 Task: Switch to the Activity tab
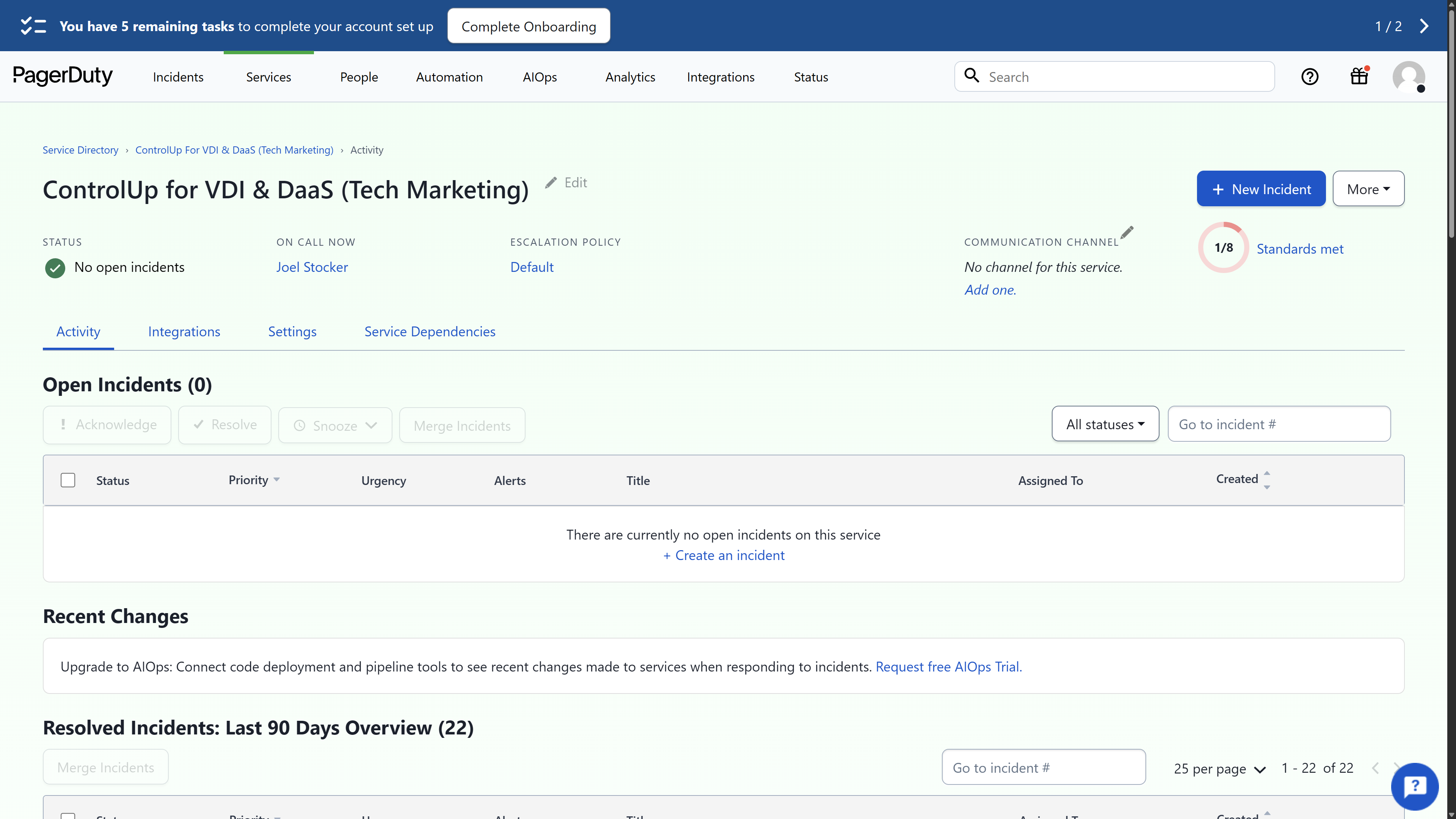click(x=78, y=331)
